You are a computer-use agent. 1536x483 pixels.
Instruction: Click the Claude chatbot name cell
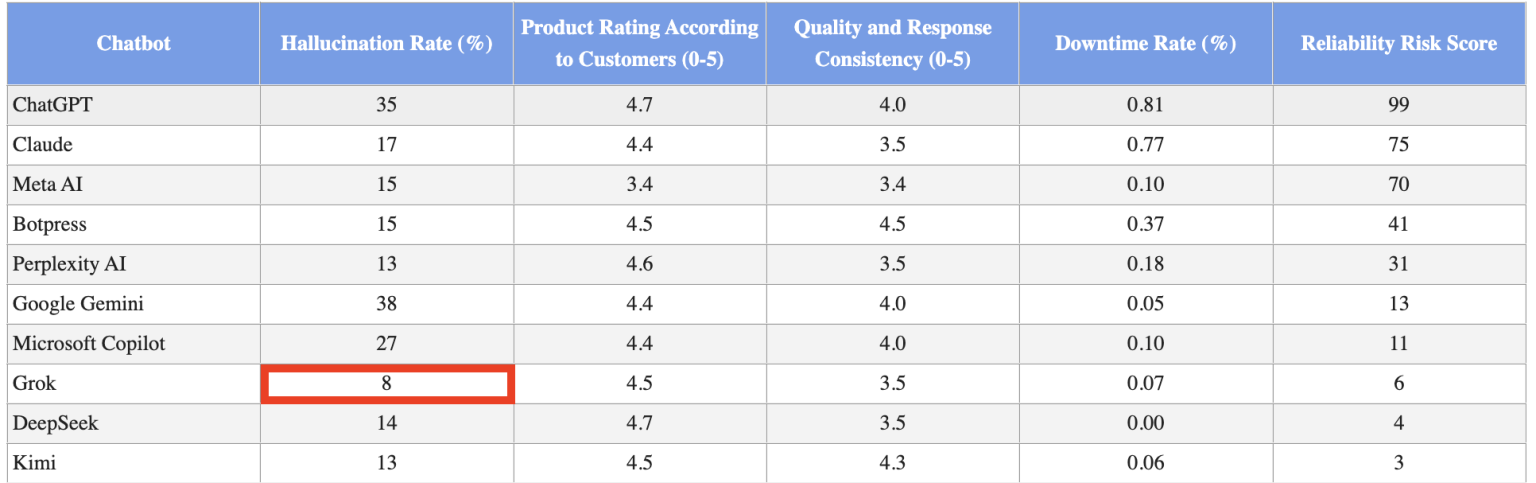[x=133, y=145]
